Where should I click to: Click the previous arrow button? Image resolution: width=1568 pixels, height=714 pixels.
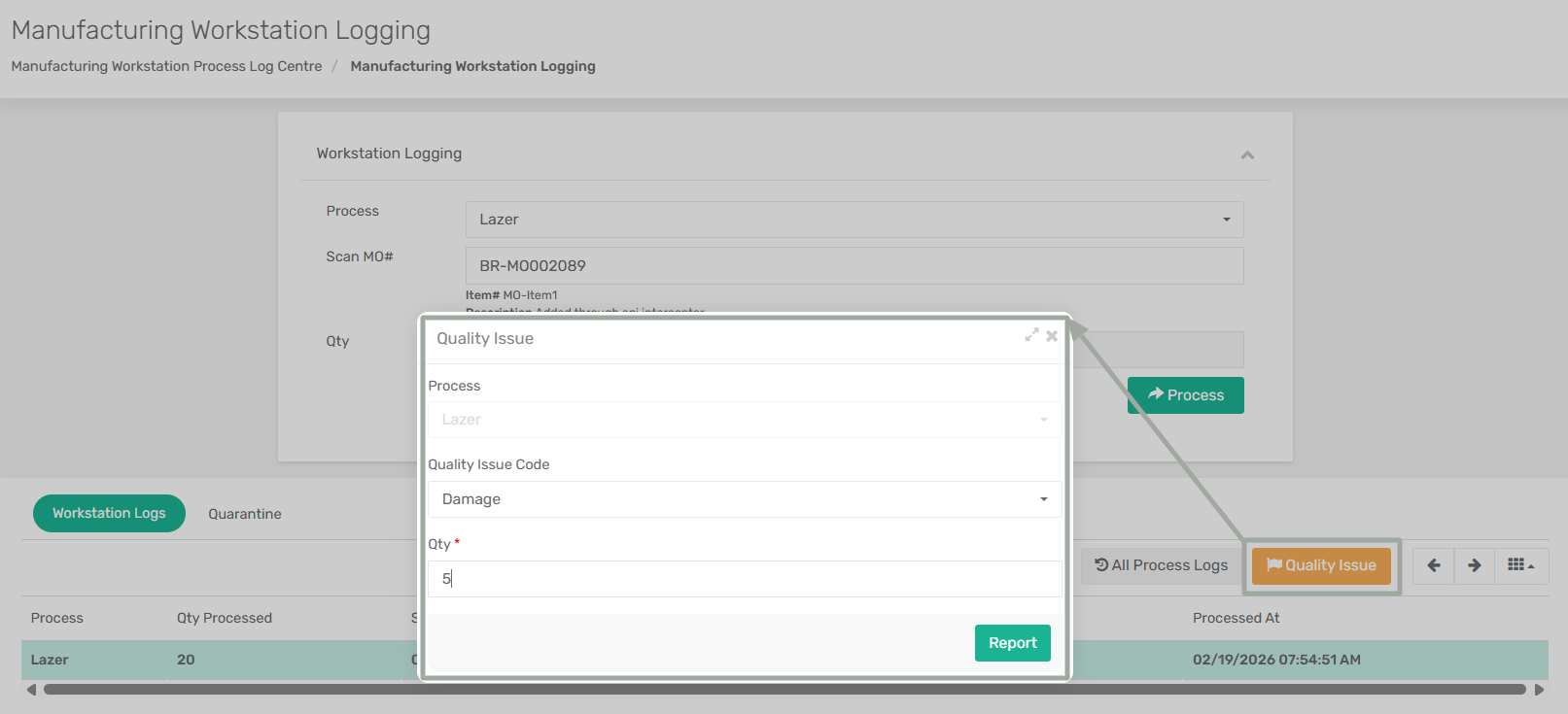point(1433,565)
